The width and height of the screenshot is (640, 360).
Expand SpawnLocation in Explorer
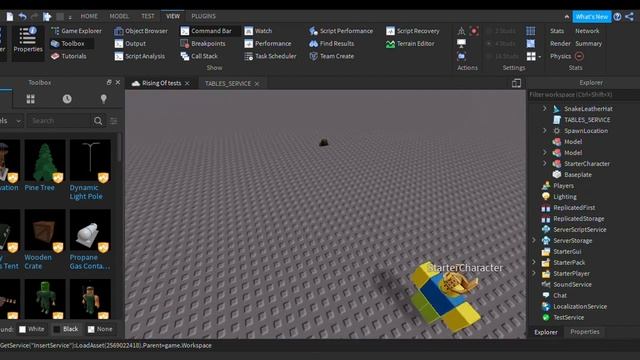[544, 130]
